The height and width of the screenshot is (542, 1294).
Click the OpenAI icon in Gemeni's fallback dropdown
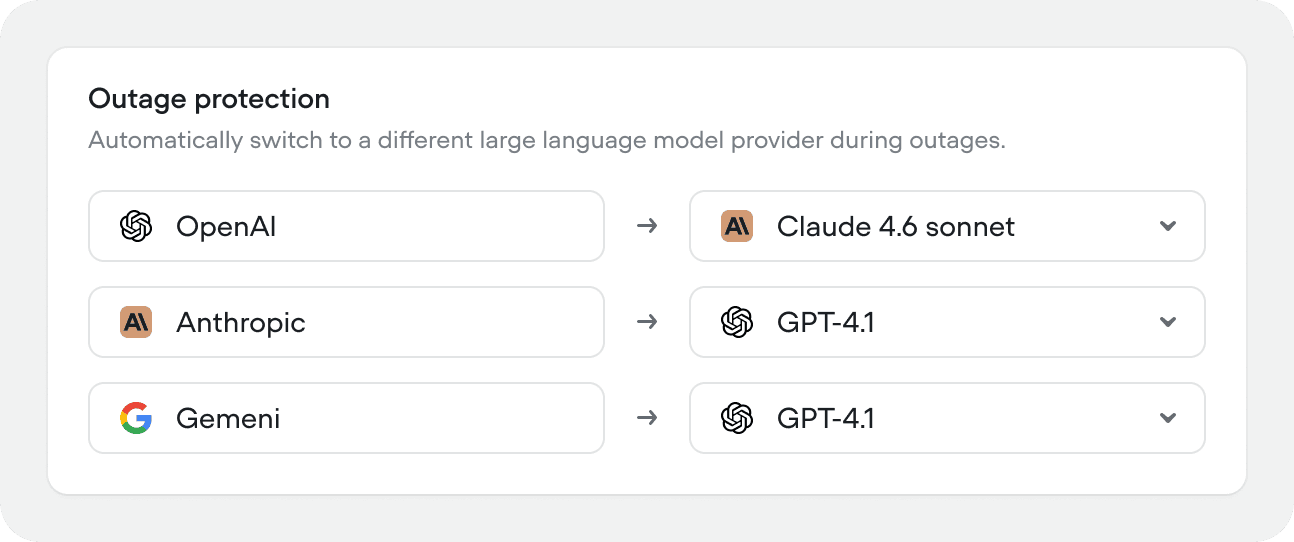[737, 418]
